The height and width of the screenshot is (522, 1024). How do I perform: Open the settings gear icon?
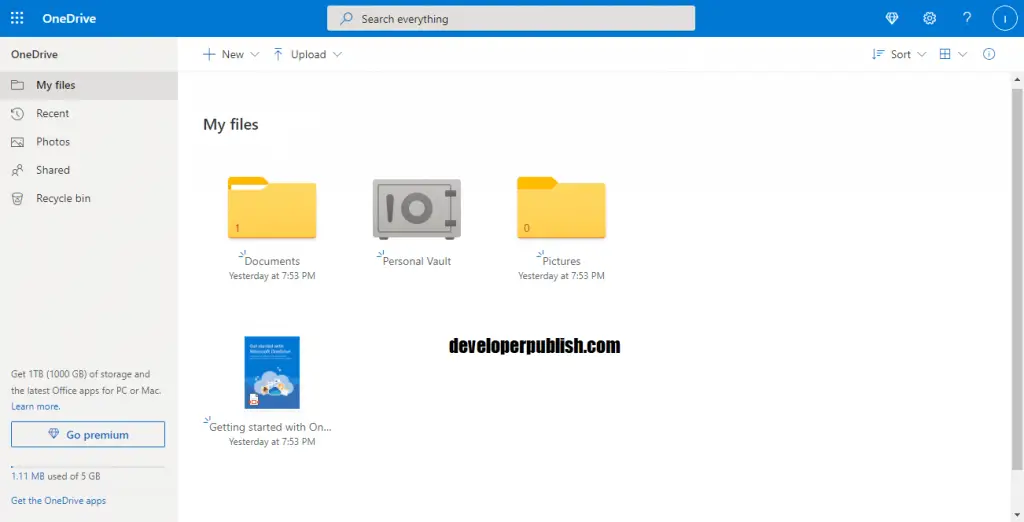click(929, 18)
